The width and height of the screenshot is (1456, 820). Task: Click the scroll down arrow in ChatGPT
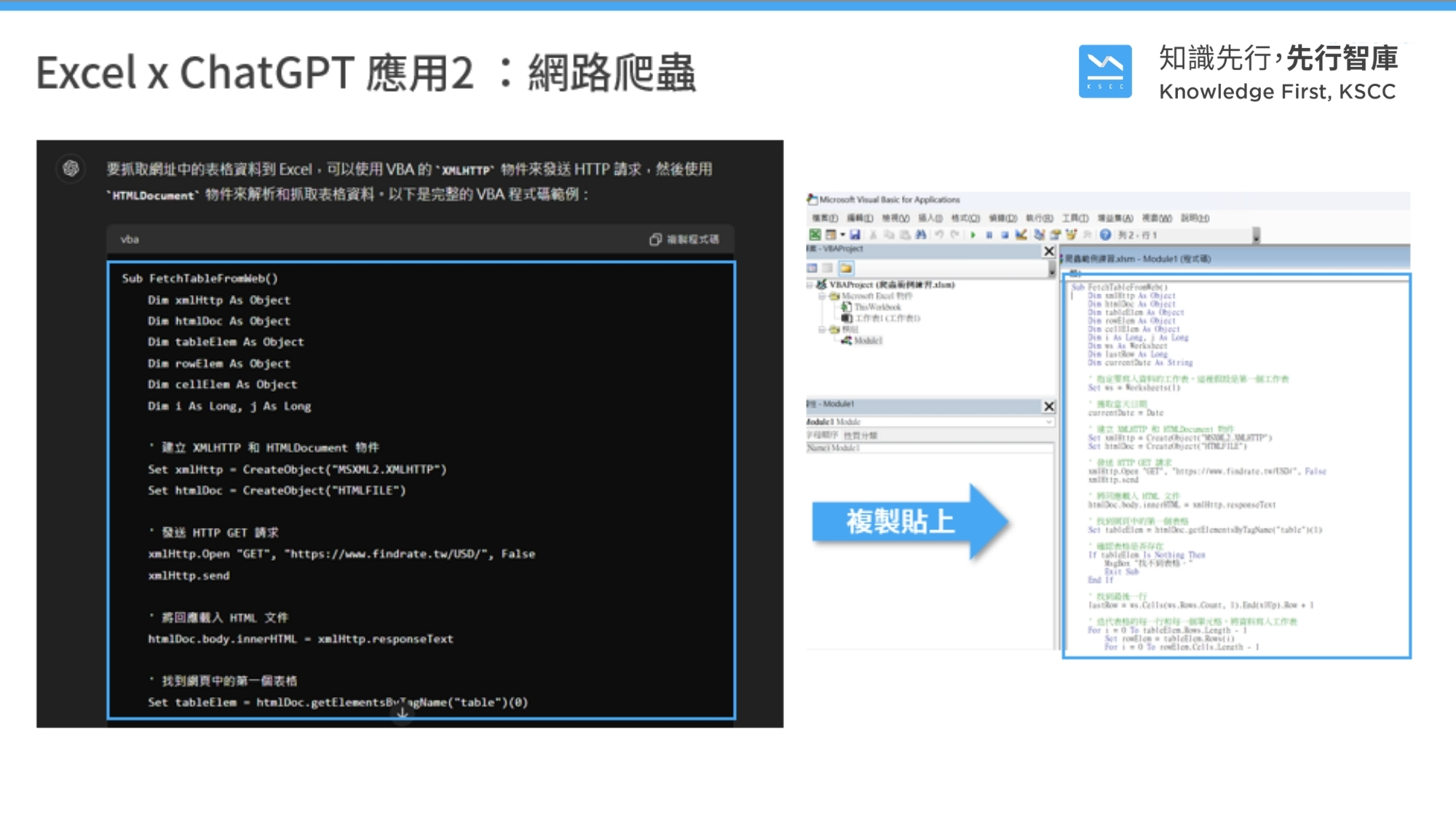[402, 714]
